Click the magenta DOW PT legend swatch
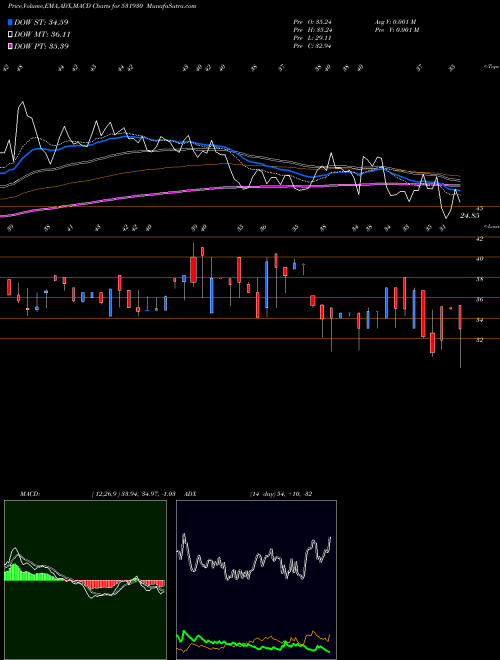This screenshot has width=500, height=660. pyautogui.click(x=10, y=46)
